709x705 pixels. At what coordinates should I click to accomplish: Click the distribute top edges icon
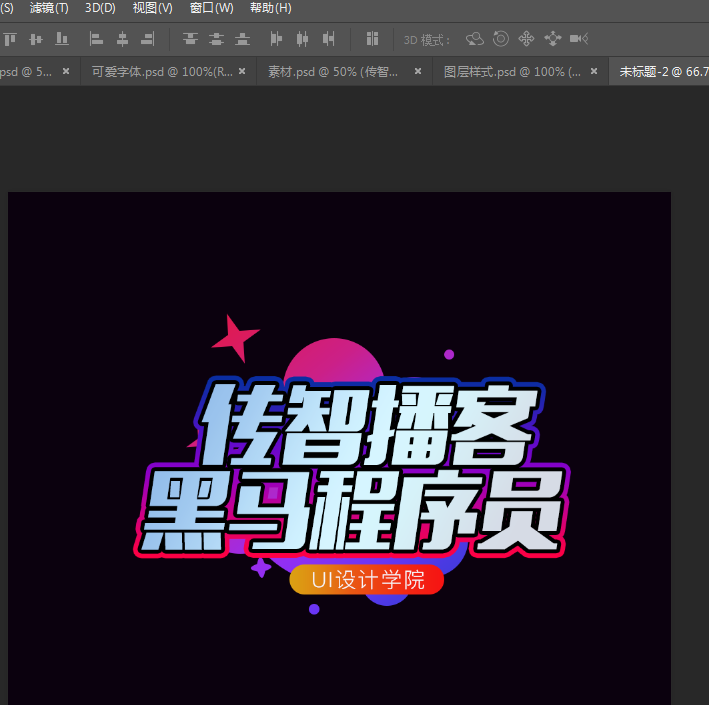190,39
